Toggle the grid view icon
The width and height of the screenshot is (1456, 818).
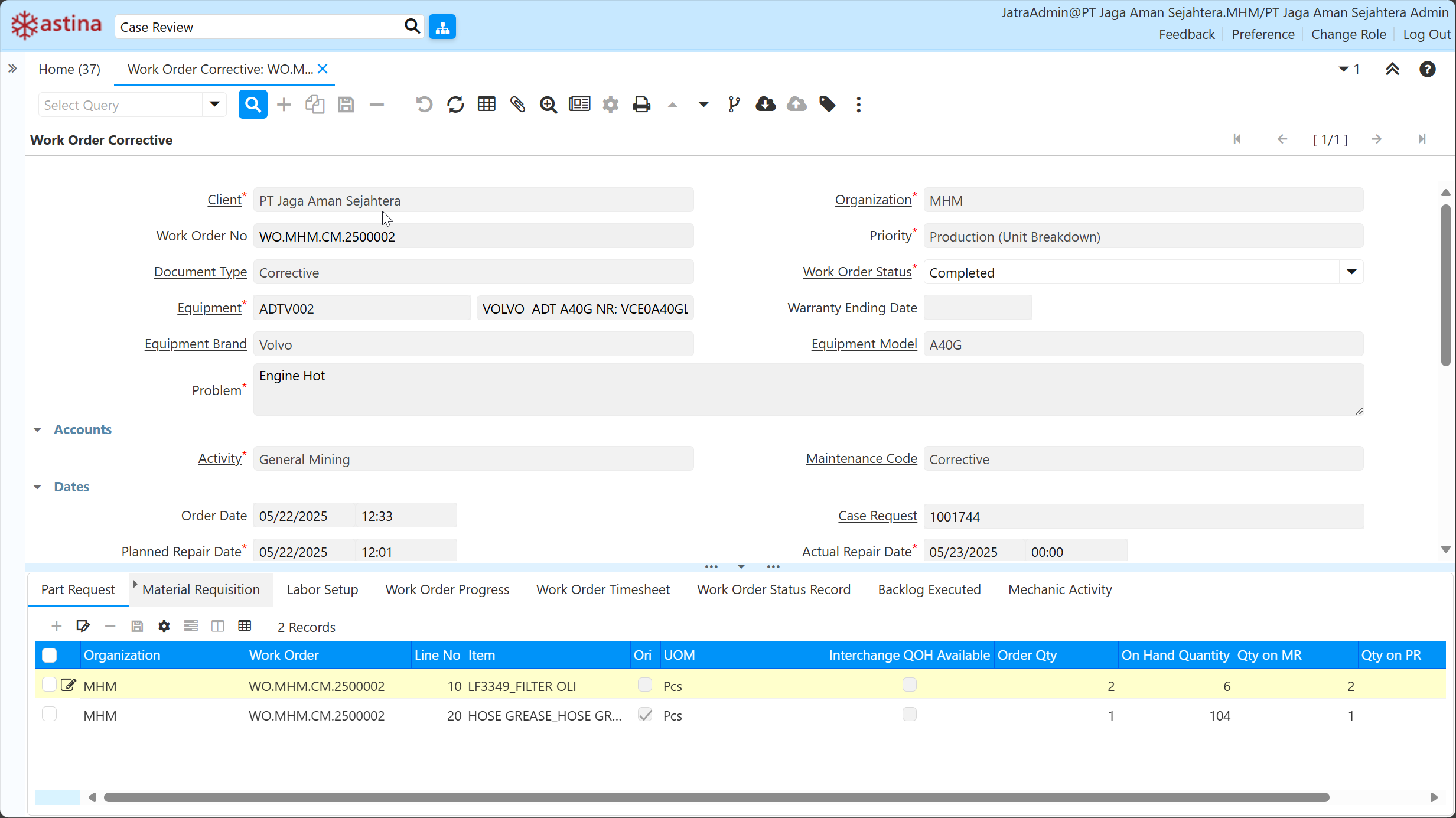(x=486, y=105)
